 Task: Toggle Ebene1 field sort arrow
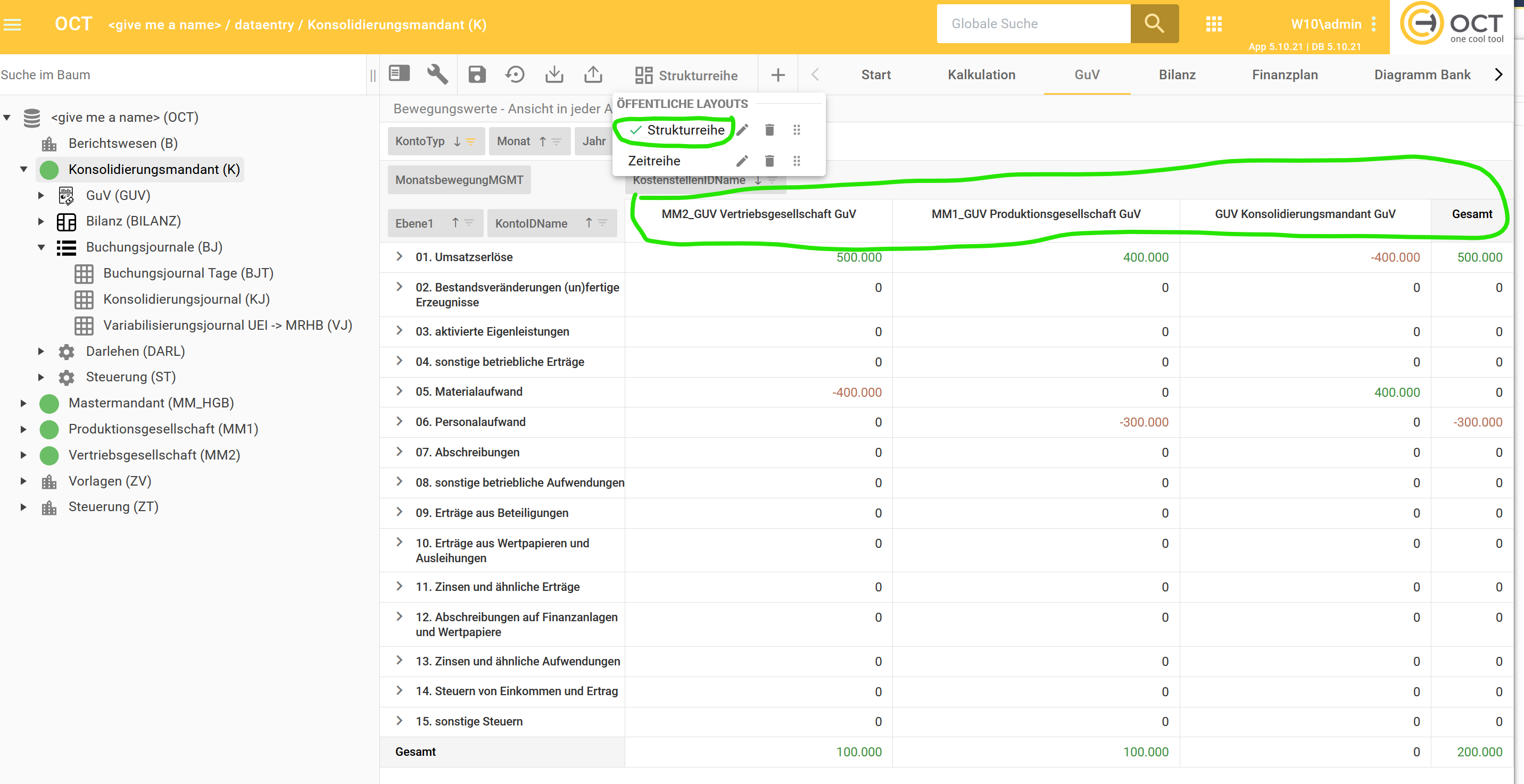pos(455,223)
